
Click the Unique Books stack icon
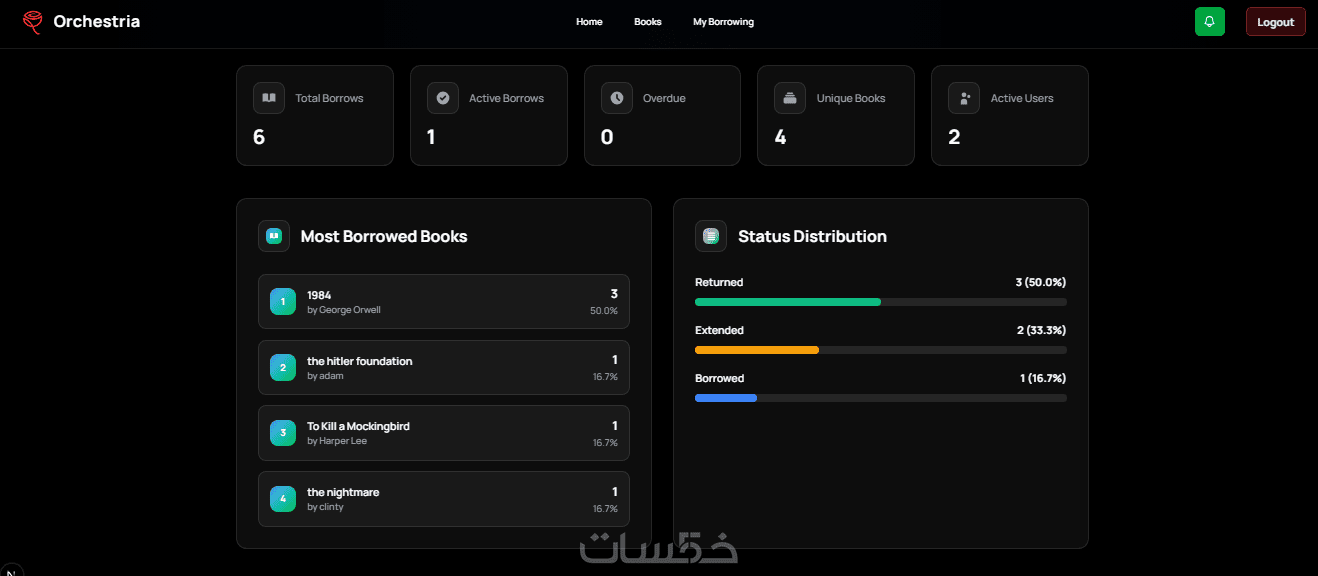tap(790, 98)
